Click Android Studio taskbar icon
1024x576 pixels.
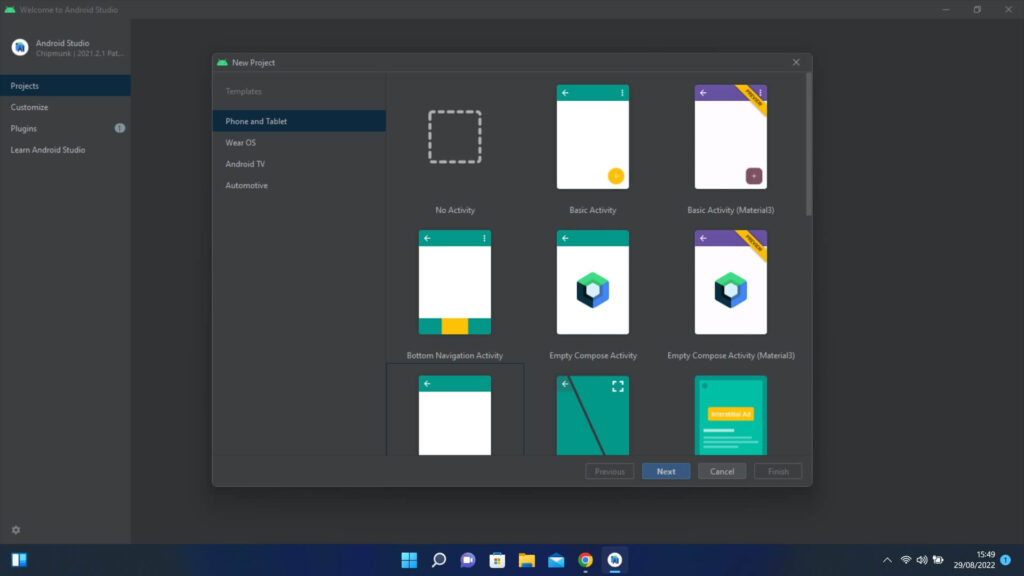(x=615, y=560)
